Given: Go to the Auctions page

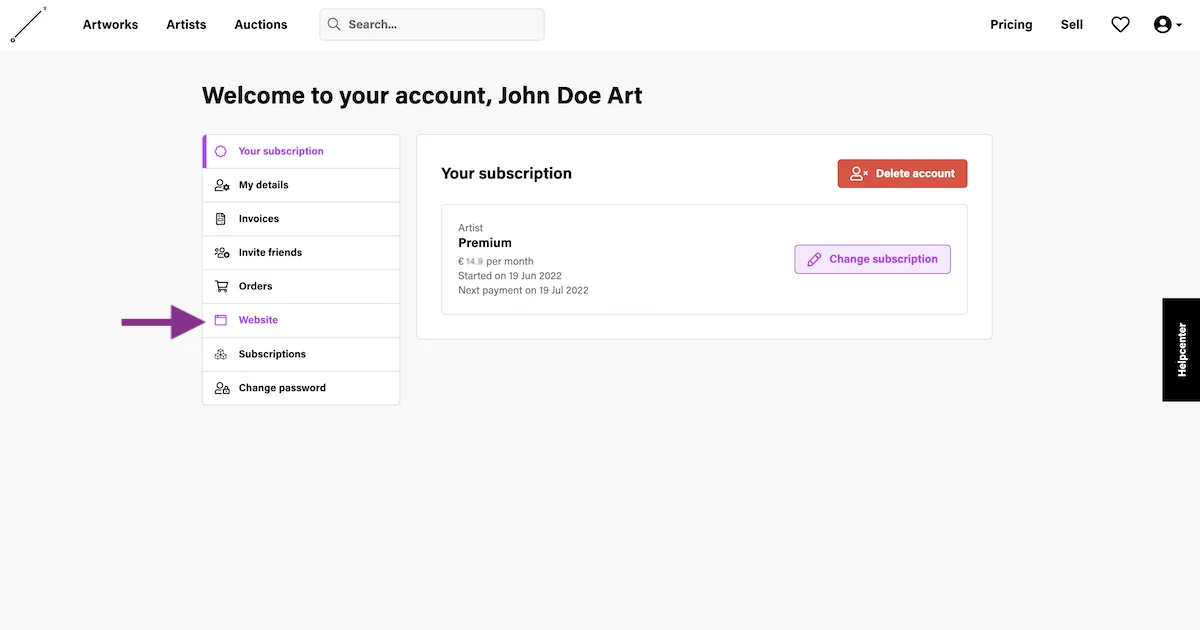Looking at the screenshot, I should tap(261, 25).
